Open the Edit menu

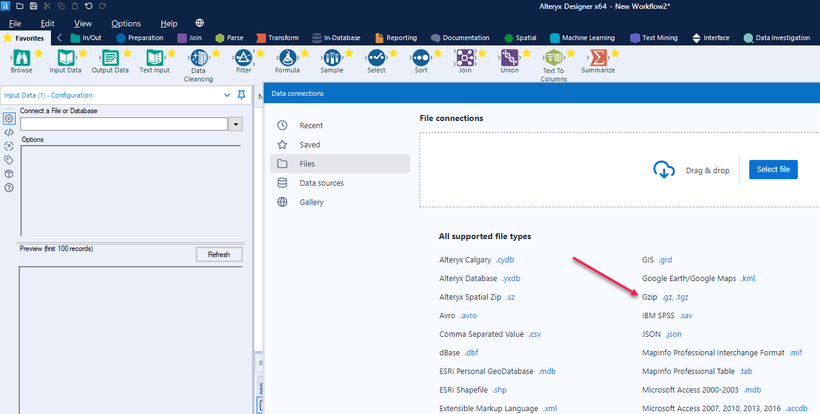tap(47, 24)
